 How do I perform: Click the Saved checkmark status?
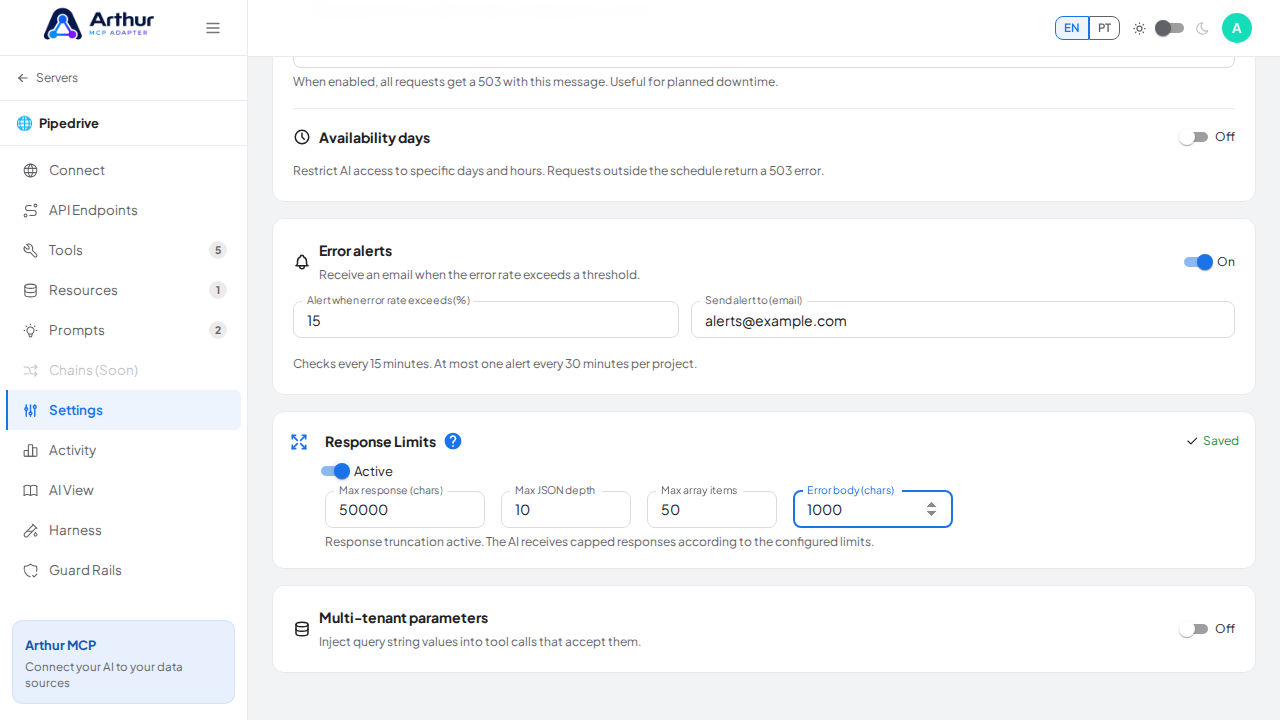(x=1212, y=441)
